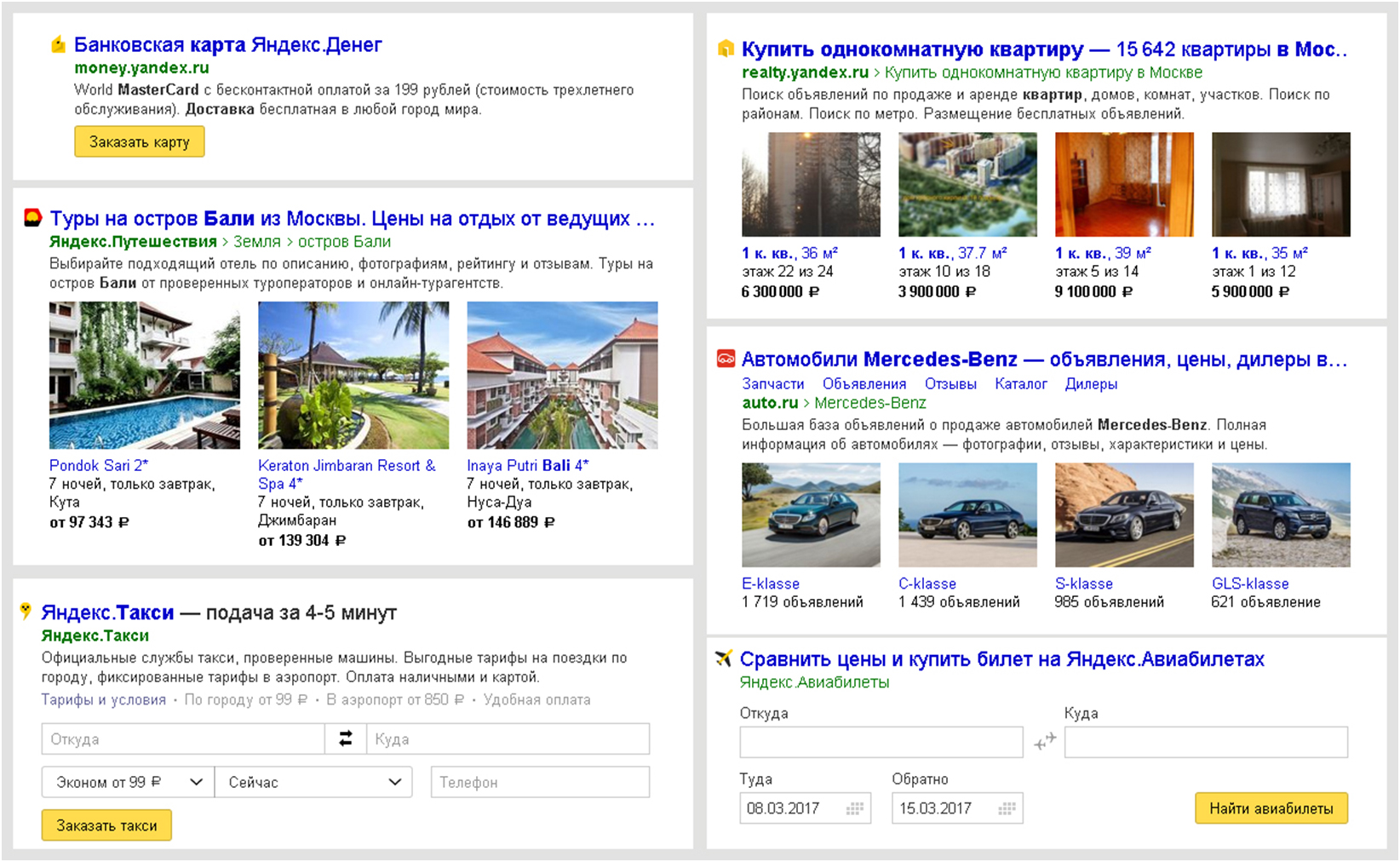This screenshot has width=1400, height=862.
Task: Click Pondok Sari pool photo thumbnail
Action: point(145,376)
